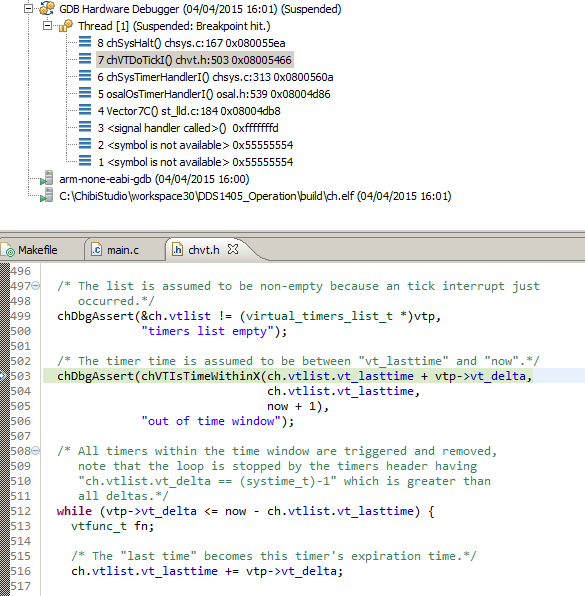
Task: Click line number 499 in the gutter
Action: [20, 316]
